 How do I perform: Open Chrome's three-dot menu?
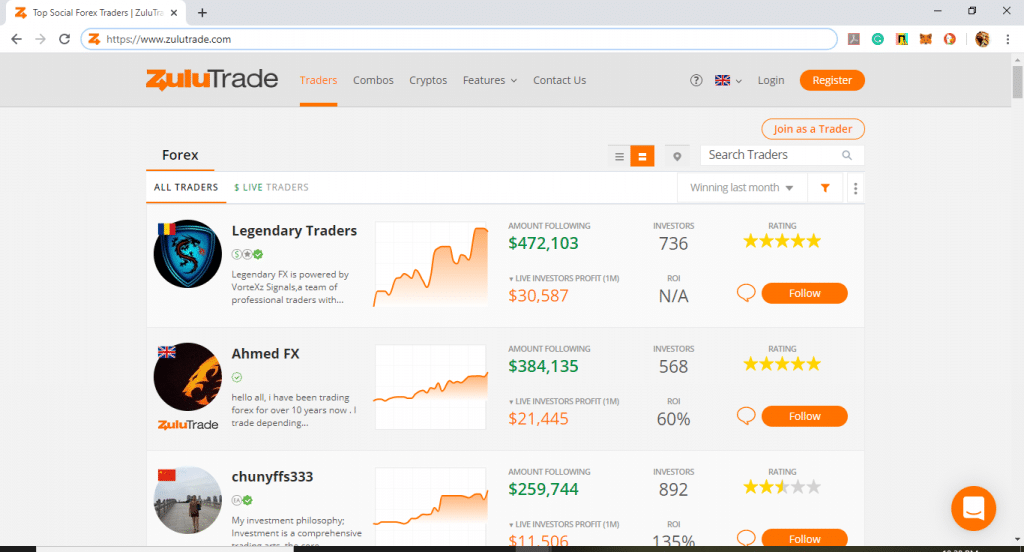[x=1008, y=39]
